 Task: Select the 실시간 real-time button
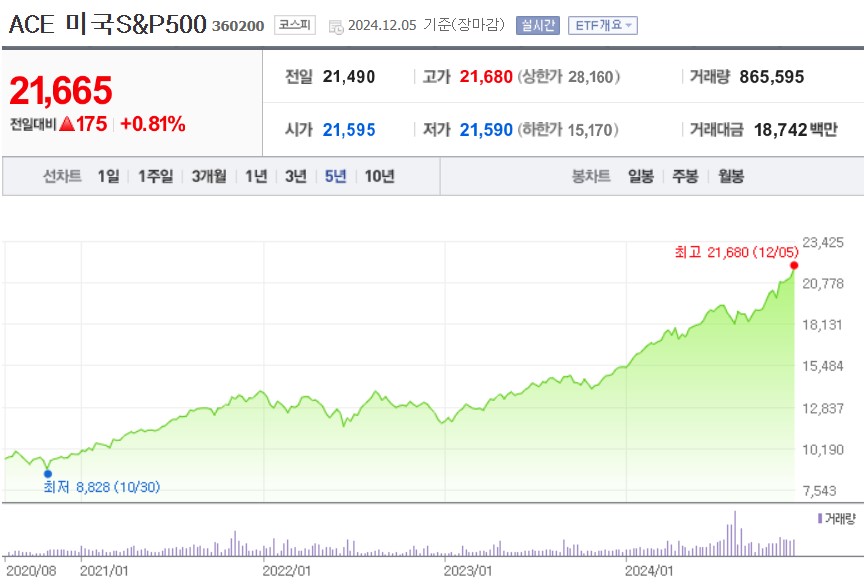[537, 25]
